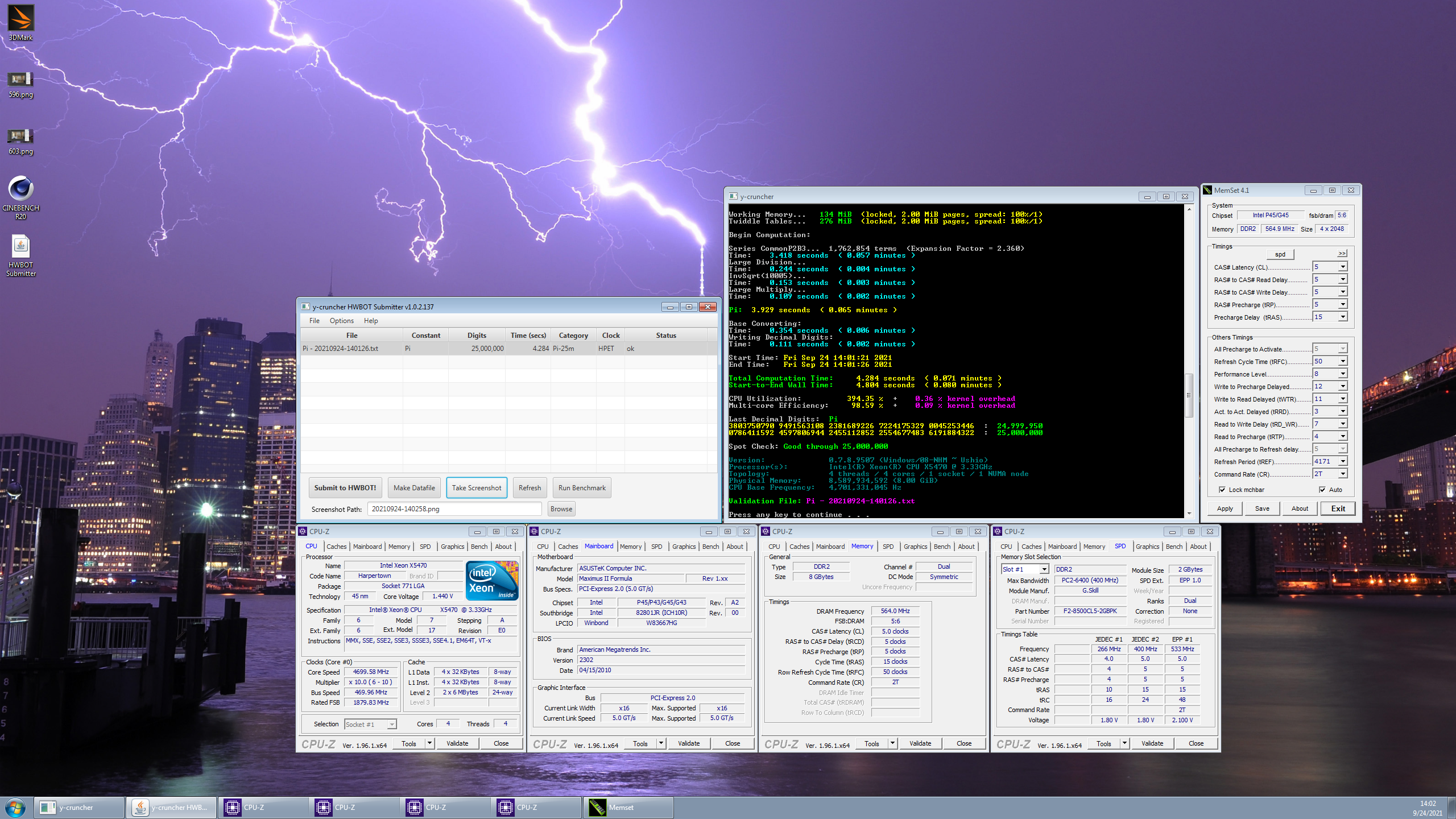Click the clock in system tray
Image resolution: width=1456 pixels, height=819 pixels.
click(1428, 808)
